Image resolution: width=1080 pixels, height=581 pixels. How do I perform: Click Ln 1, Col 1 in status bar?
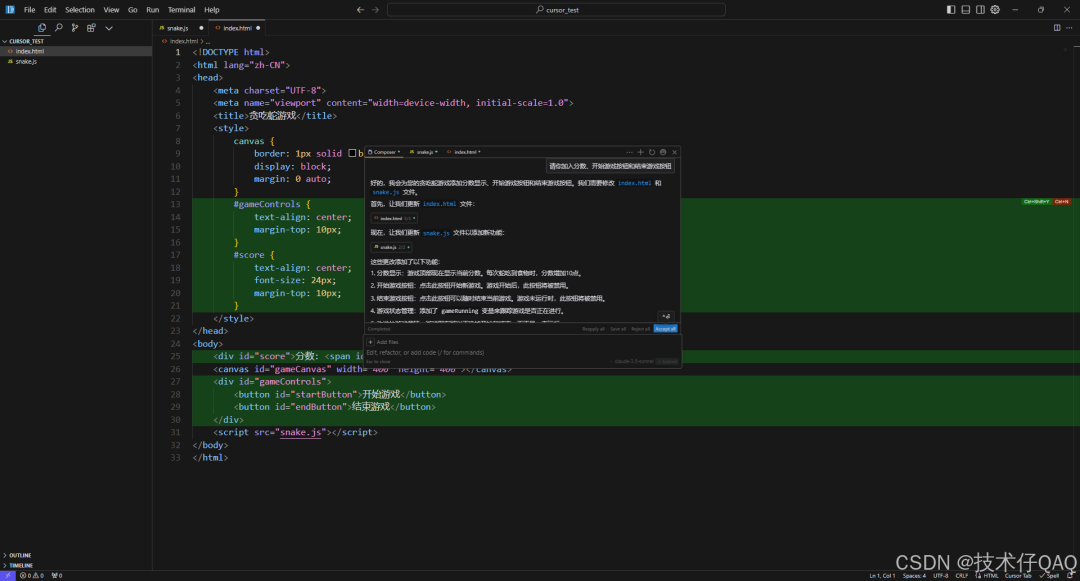click(x=882, y=575)
